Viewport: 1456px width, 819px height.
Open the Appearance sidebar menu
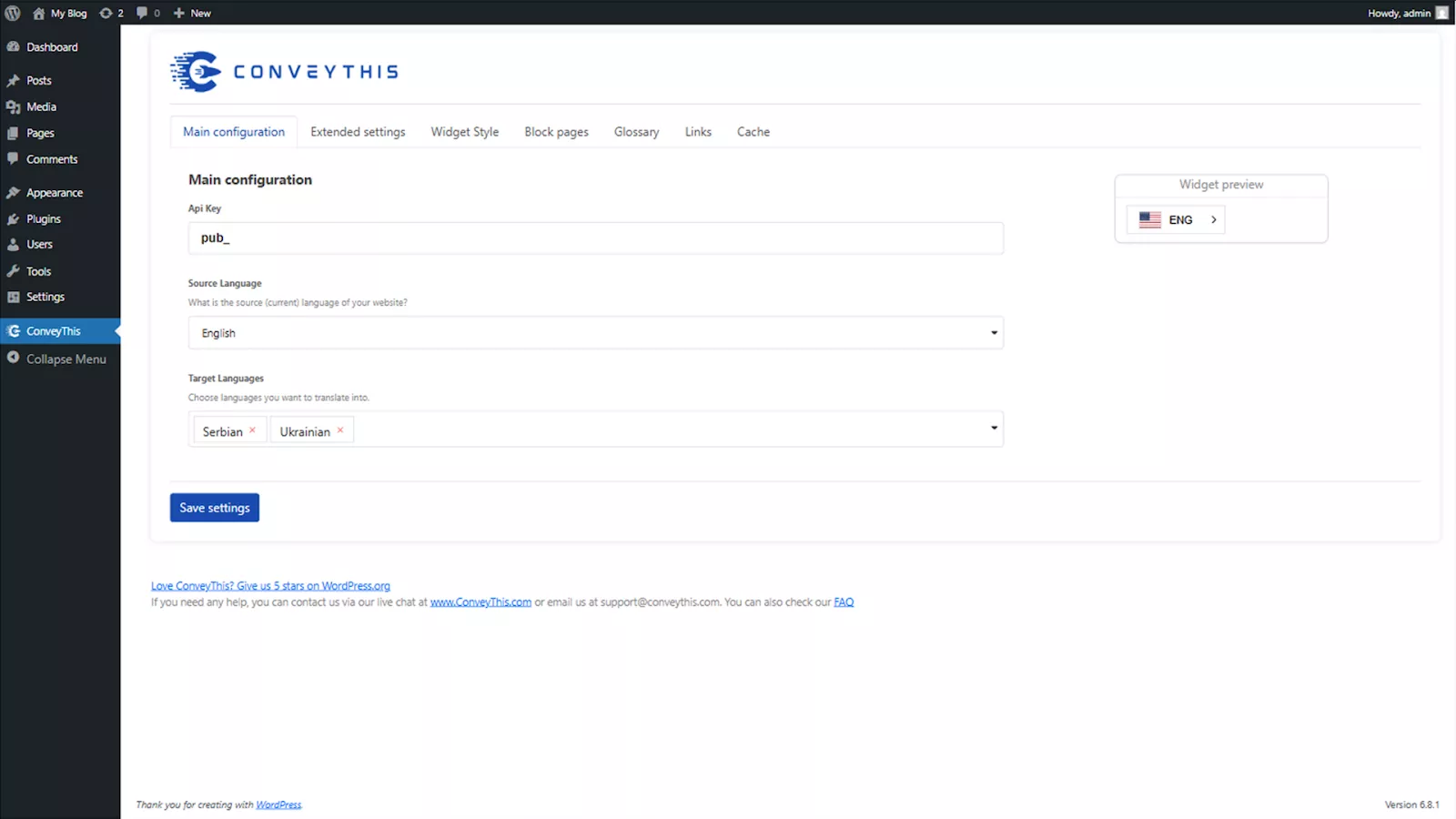54,193
